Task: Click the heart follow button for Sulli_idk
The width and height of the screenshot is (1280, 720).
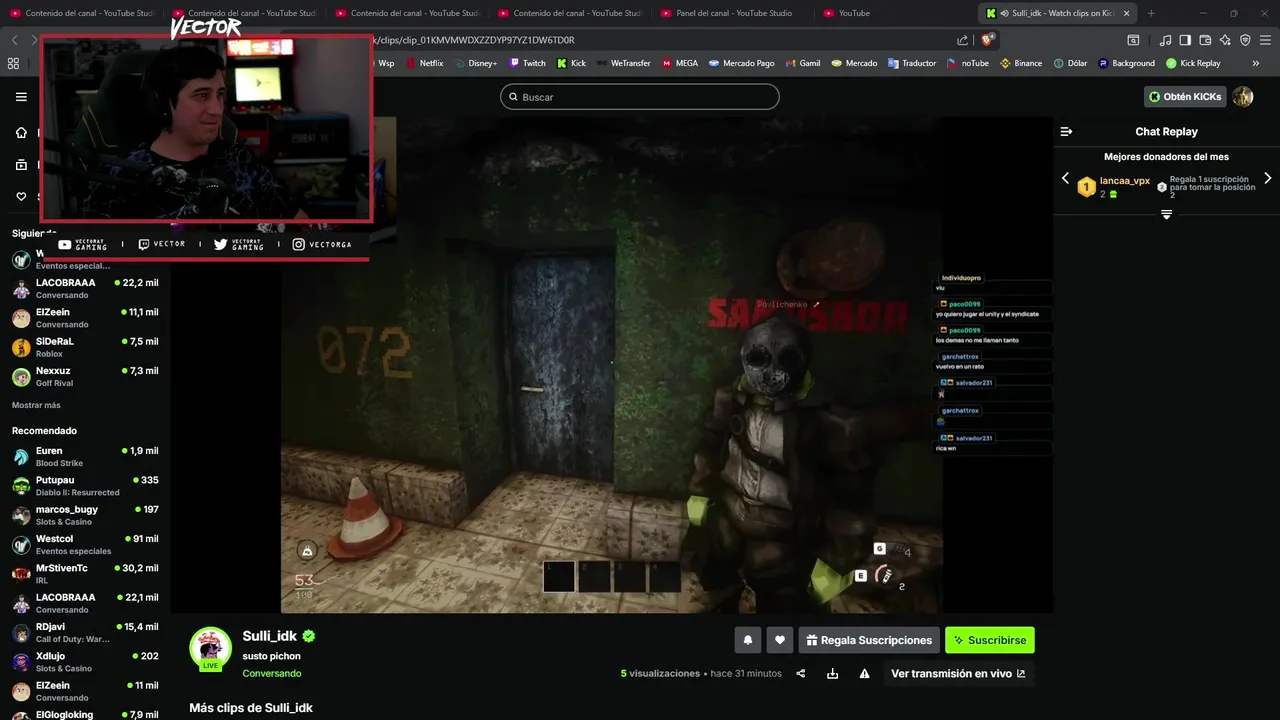Action: (780, 640)
